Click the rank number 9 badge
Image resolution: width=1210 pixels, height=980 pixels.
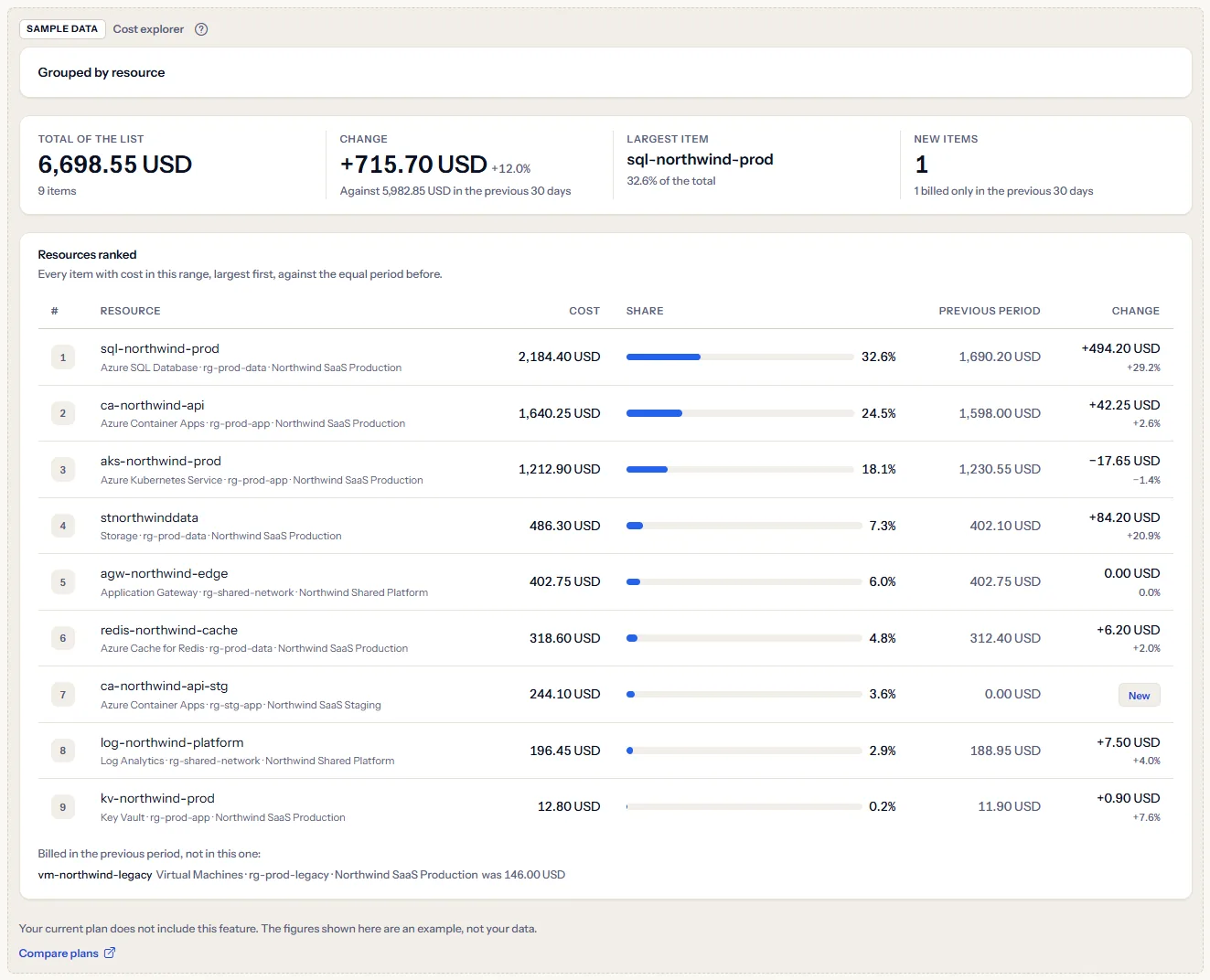(63, 807)
